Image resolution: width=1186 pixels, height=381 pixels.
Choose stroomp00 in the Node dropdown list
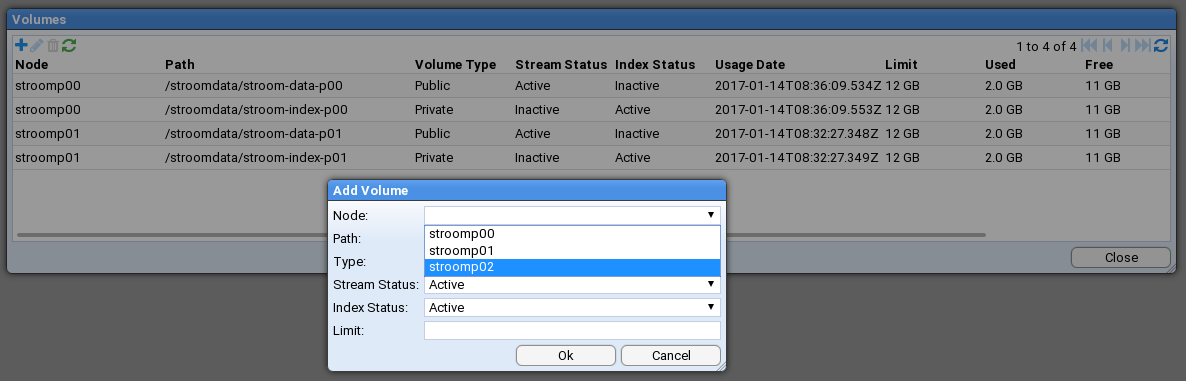(x=572, y=234)
